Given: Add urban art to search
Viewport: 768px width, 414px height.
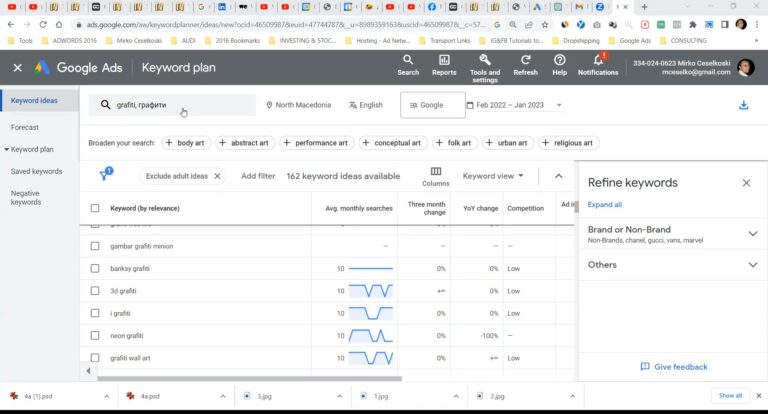Looking at the screenshot, I should [507, 143].
